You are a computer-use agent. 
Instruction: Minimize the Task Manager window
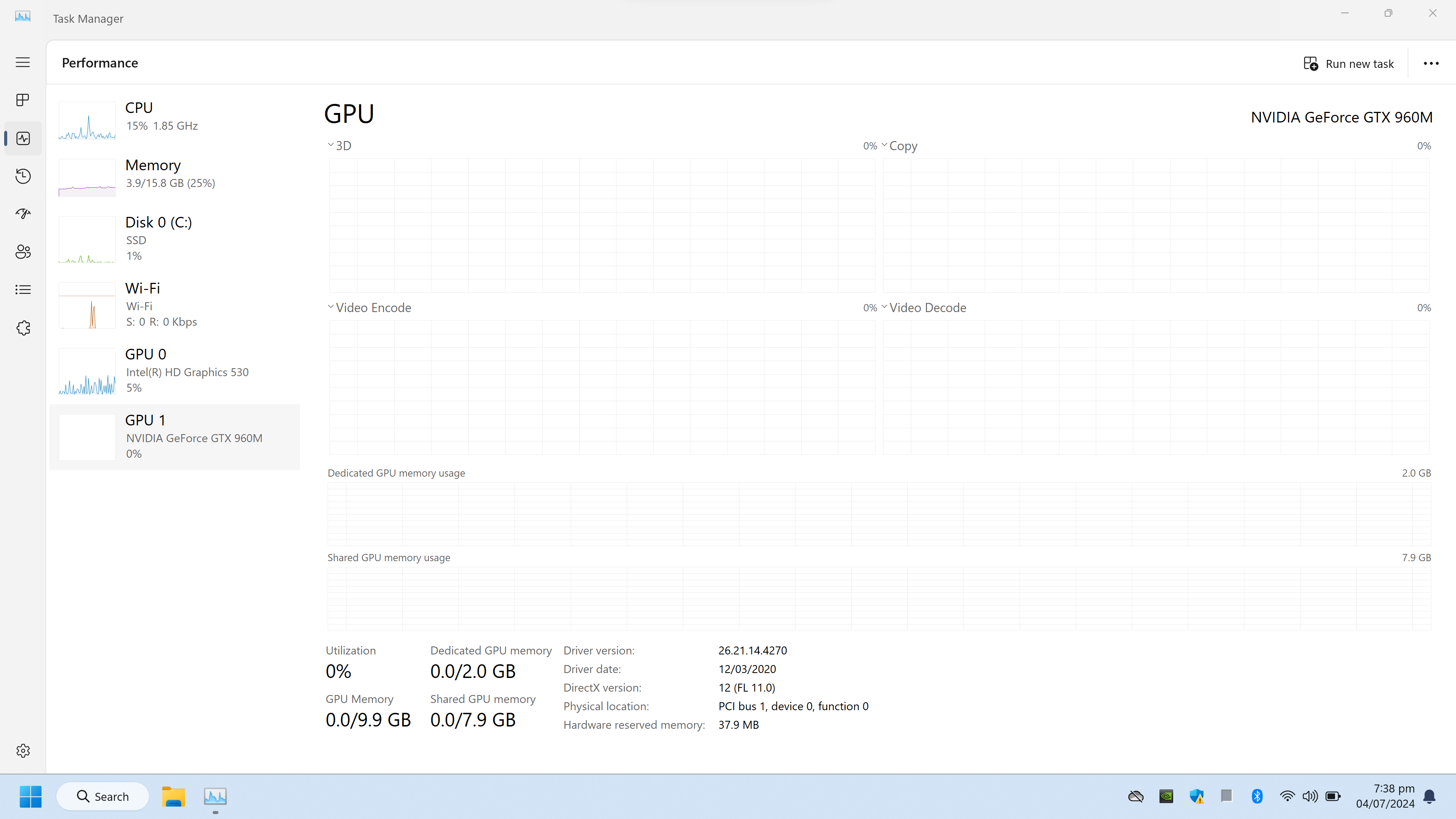tap(1345, 13)
